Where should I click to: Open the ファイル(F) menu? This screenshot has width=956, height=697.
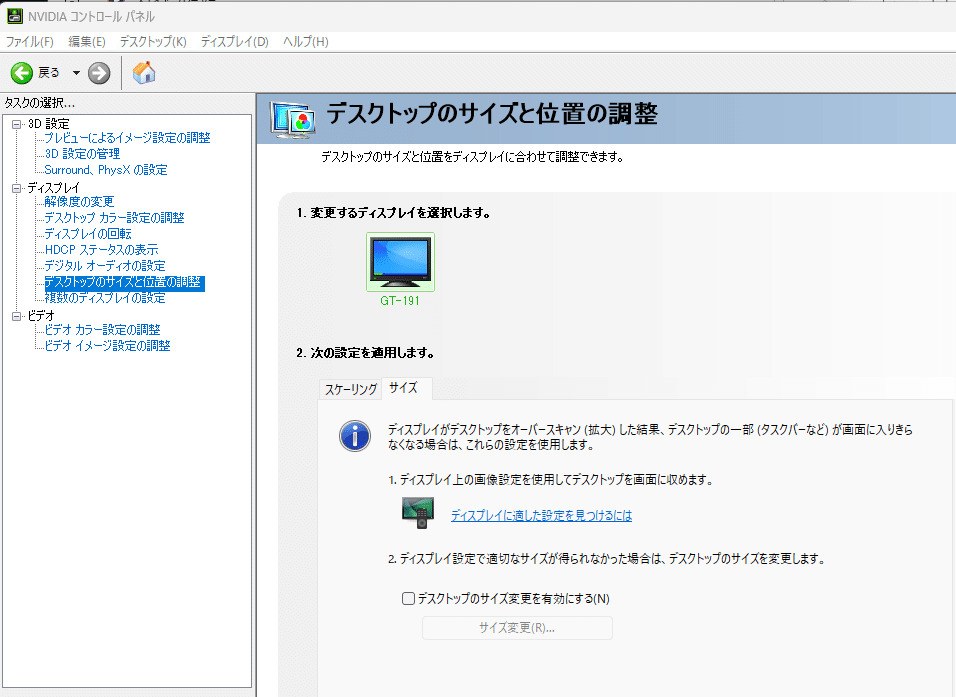[x=29, y=41]
